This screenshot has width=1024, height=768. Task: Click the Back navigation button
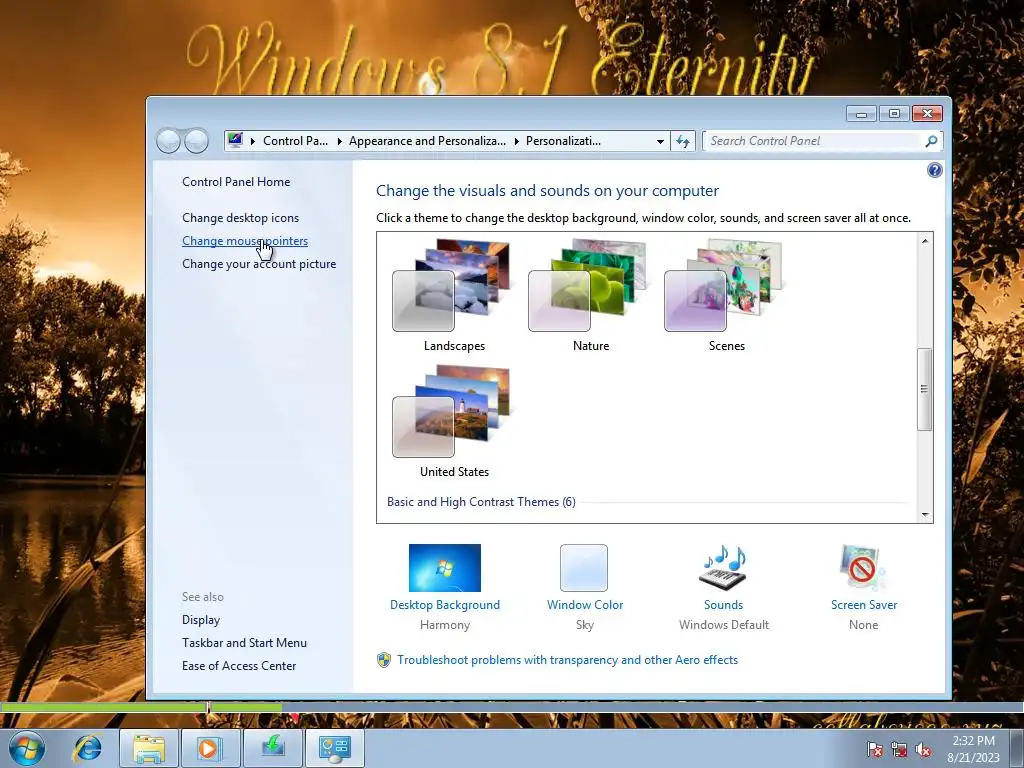[x=168, y=140]
